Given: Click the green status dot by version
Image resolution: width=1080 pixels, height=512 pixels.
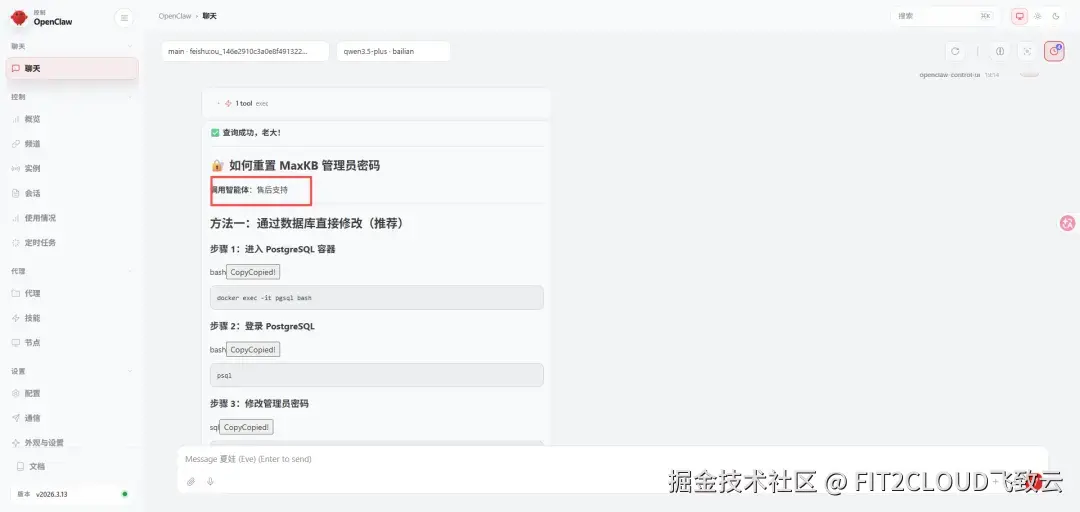Looking at the screenshot, I should click(125, 494).
